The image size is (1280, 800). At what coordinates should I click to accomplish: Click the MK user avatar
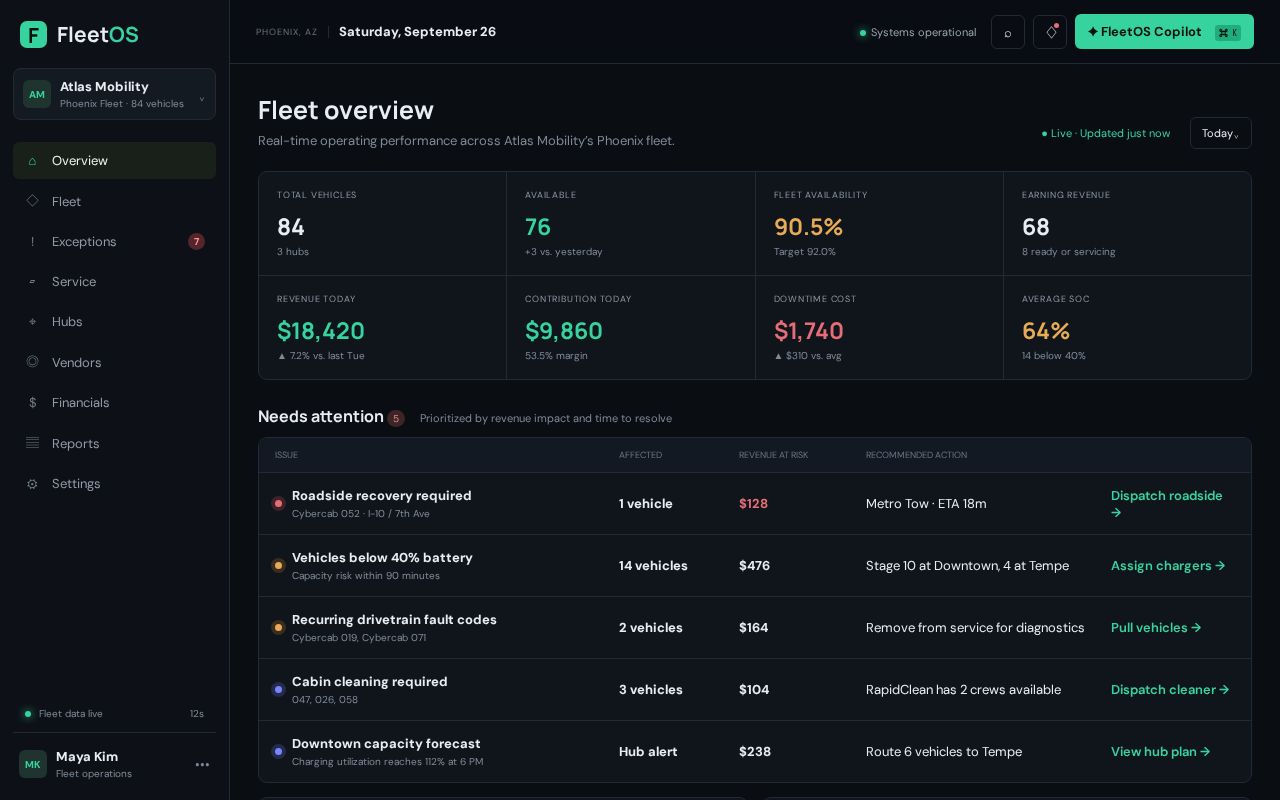(33, 764)
